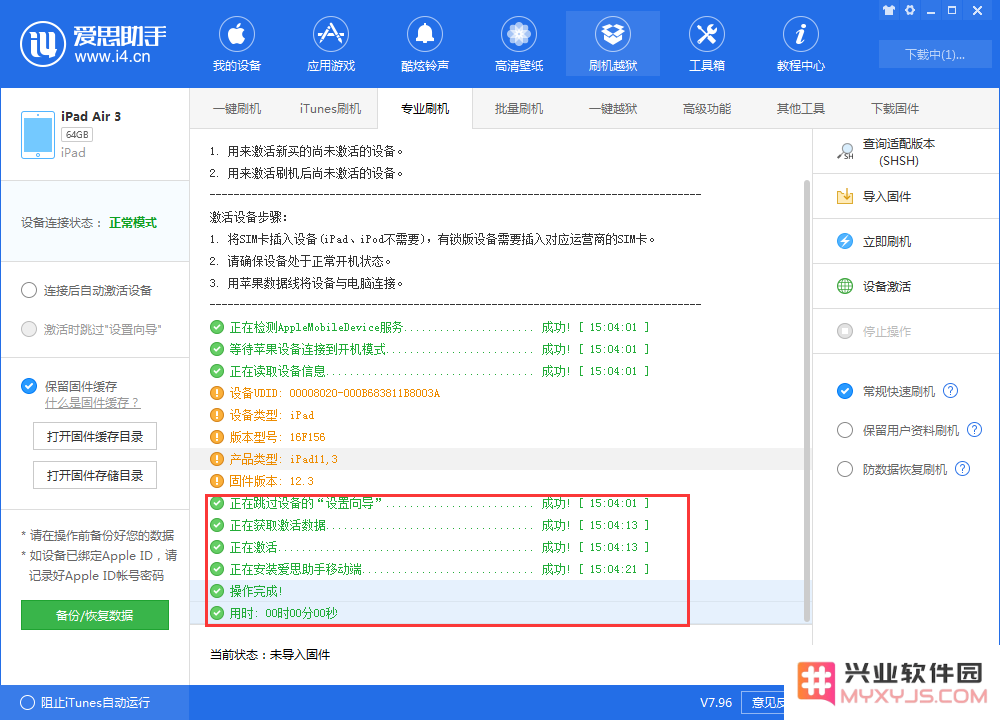Open 工具箱 toolbox icon

(707, 34)
